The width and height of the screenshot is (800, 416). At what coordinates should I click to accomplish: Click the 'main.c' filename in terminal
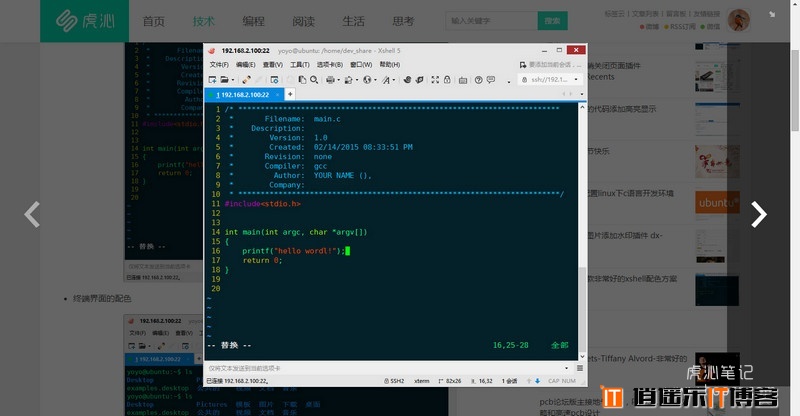tap(327, 119)
